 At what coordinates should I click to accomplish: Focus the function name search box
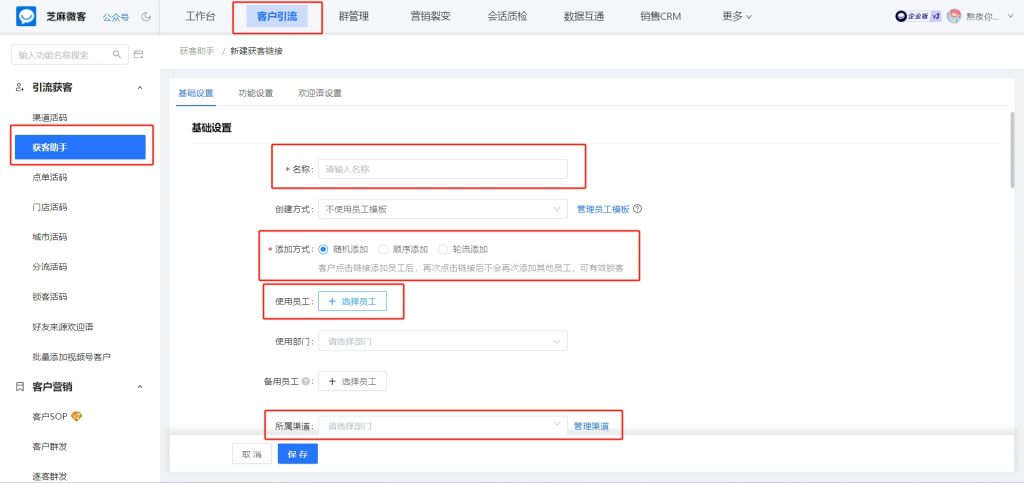(x=69, y=55)
